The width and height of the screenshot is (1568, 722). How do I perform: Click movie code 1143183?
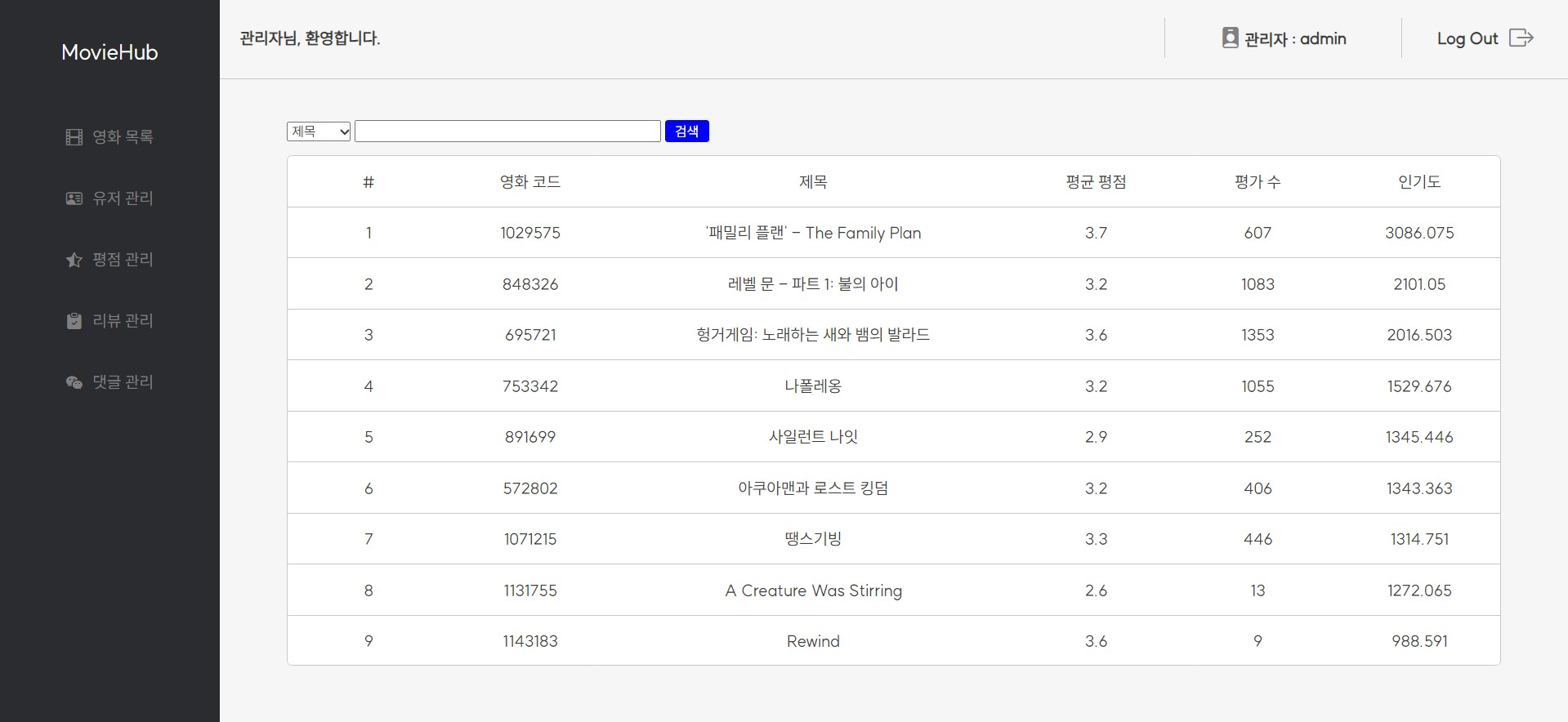tap(530, 641)
